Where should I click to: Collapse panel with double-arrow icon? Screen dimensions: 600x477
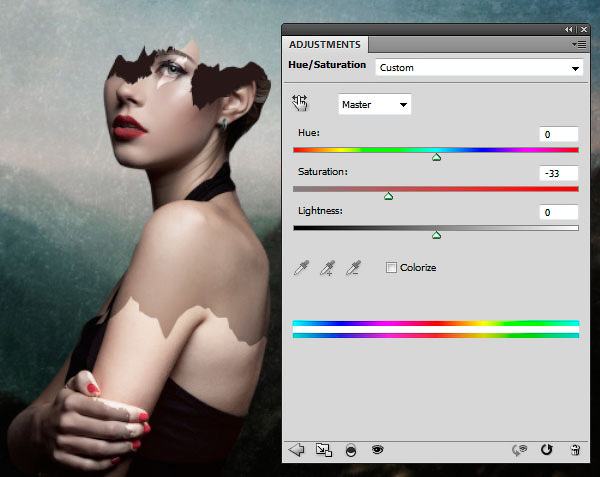click(569, 29)
